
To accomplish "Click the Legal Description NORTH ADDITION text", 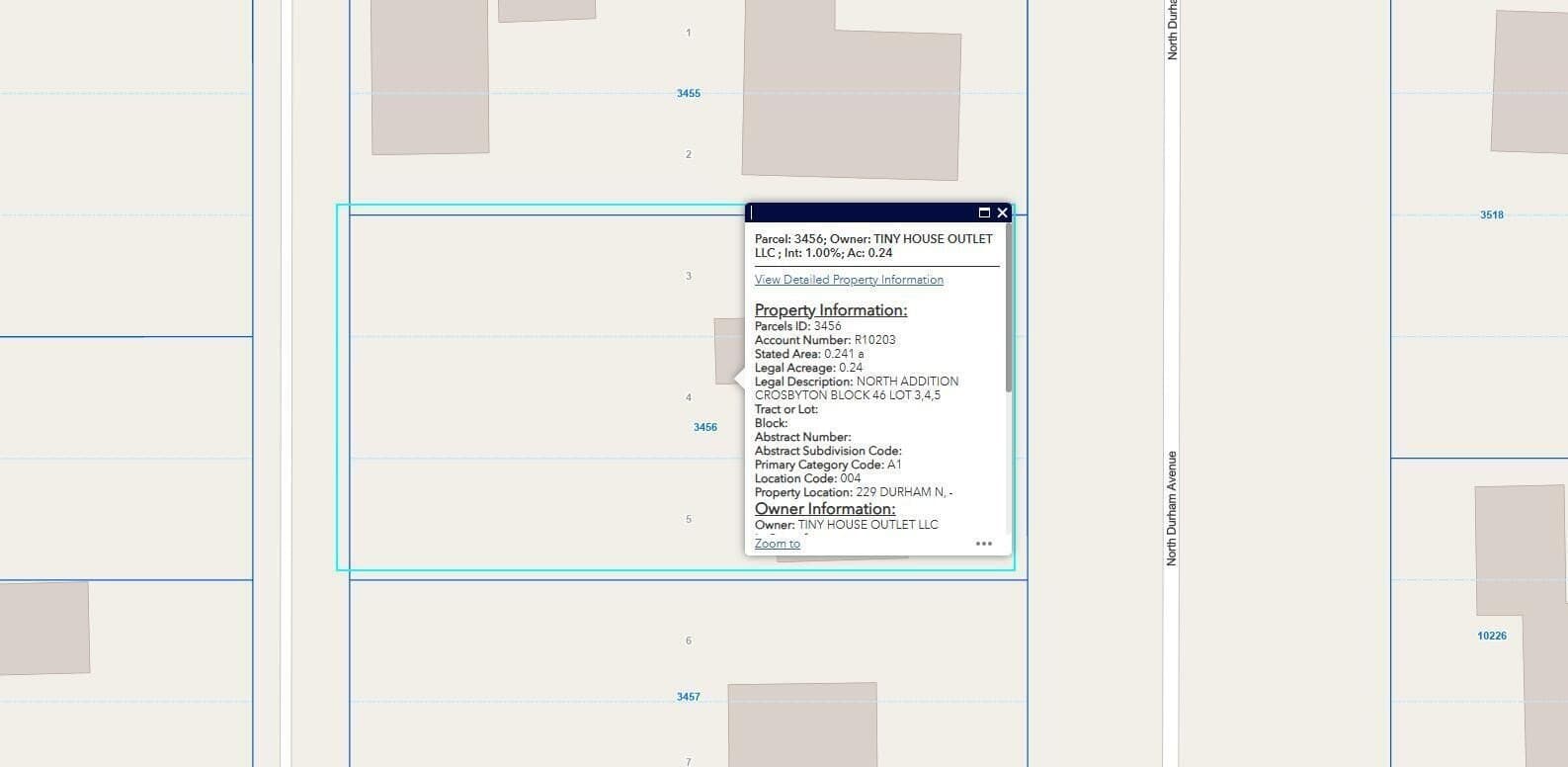I will pos(857,388).
